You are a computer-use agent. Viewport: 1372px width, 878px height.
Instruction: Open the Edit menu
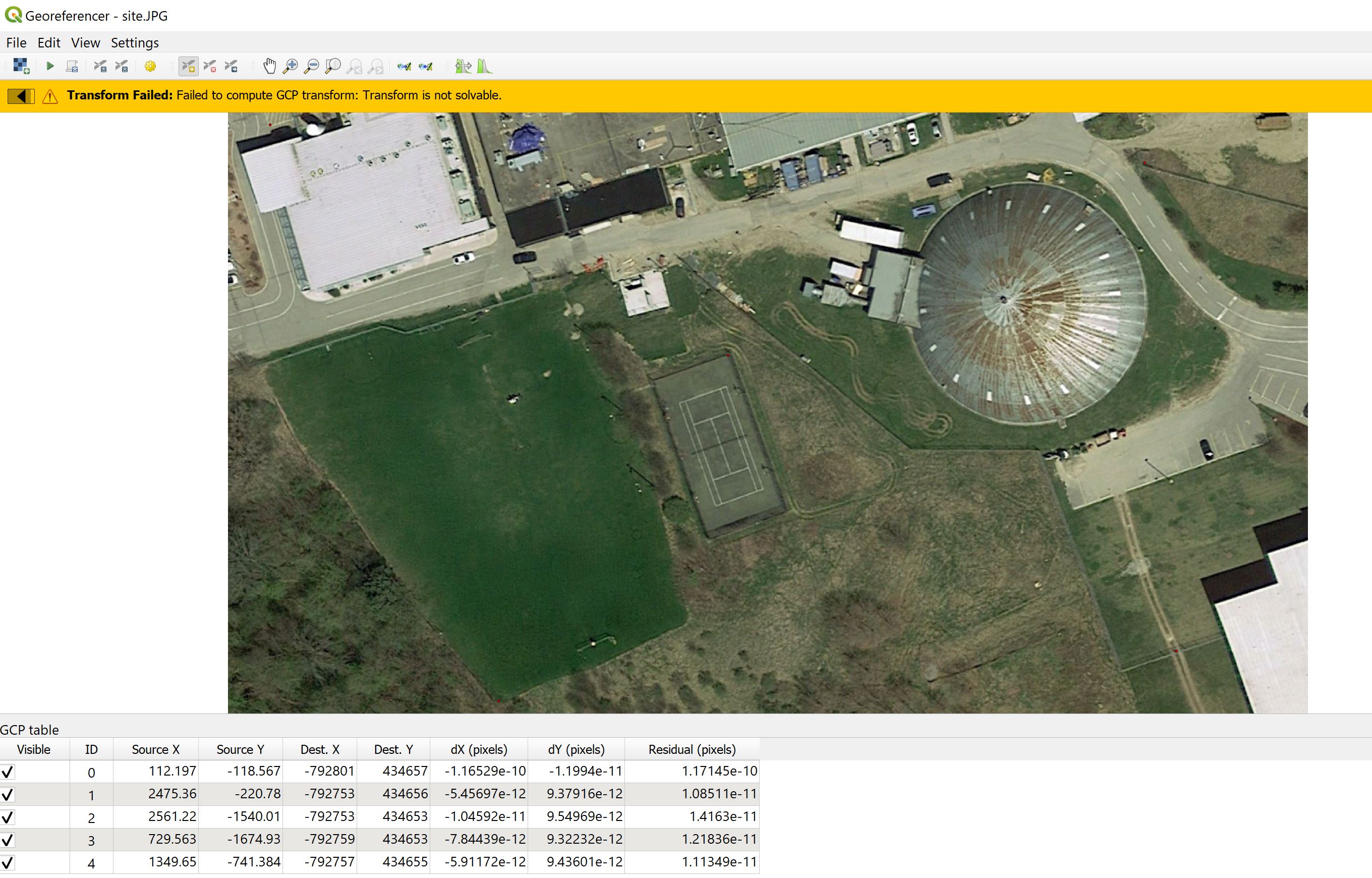coord(48,43)
